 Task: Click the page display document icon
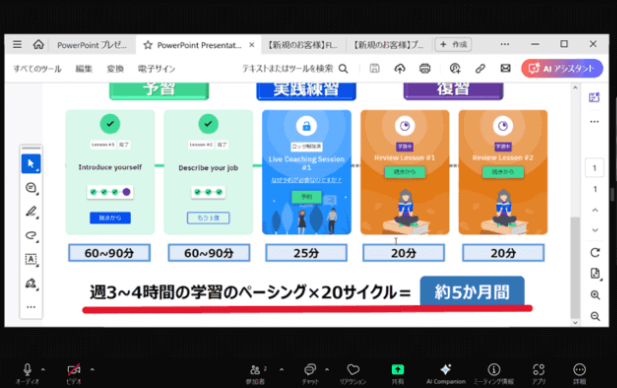[x=595, y=273]
